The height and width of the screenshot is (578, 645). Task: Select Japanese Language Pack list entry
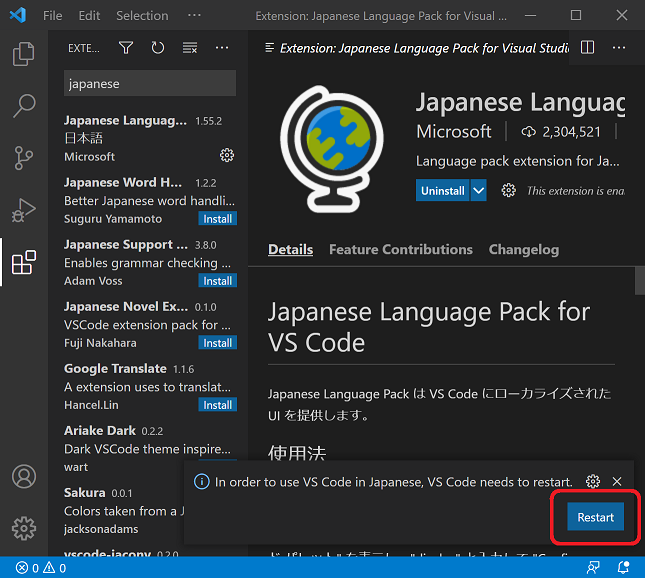[149, 139]
